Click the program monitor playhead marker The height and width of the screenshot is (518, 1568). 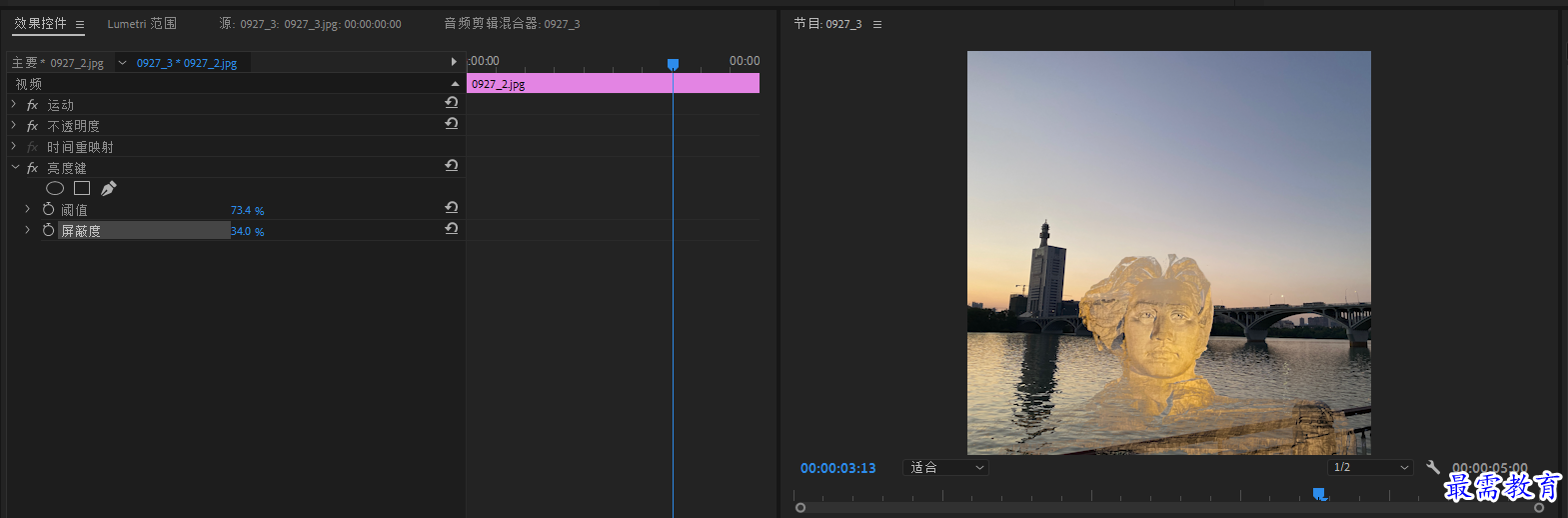tap(1319, 494)
